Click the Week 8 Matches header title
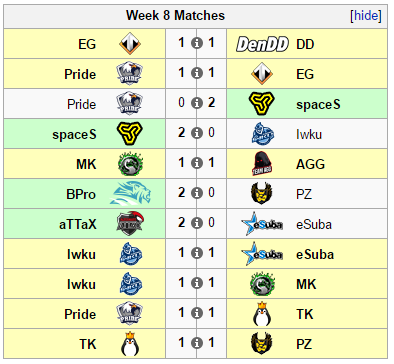 coord(175,16)
